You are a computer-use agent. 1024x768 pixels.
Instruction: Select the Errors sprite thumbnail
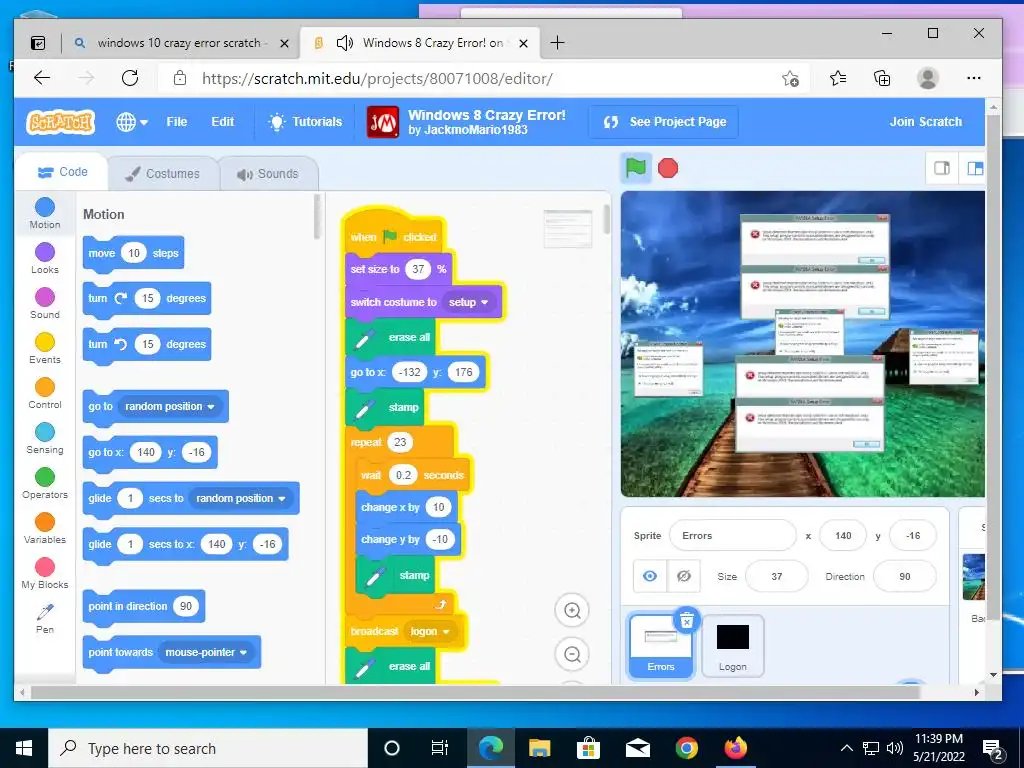[x=660, y=645]
